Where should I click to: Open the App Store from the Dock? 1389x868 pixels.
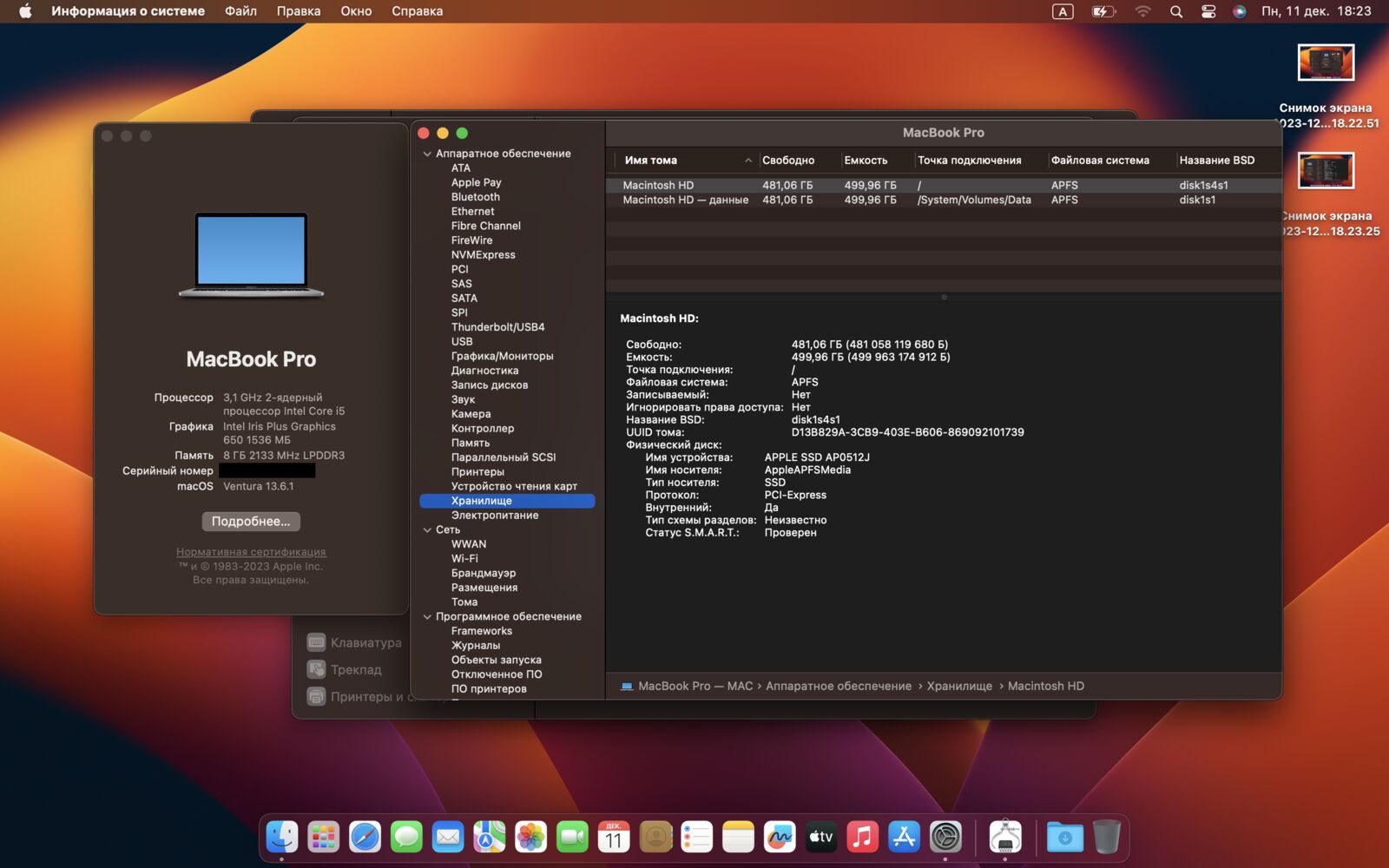905,837
